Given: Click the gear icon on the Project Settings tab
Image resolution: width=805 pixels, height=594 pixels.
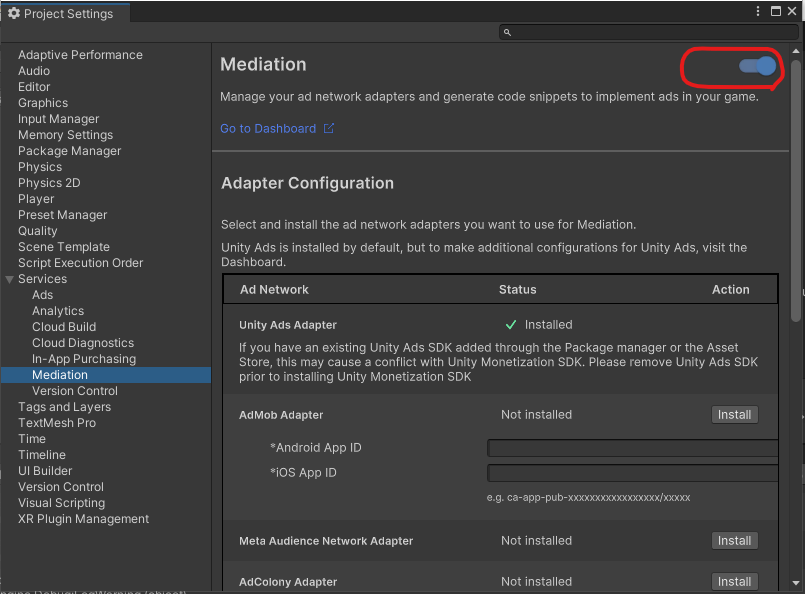Looking at the screenshot, I should coord(14,13).
